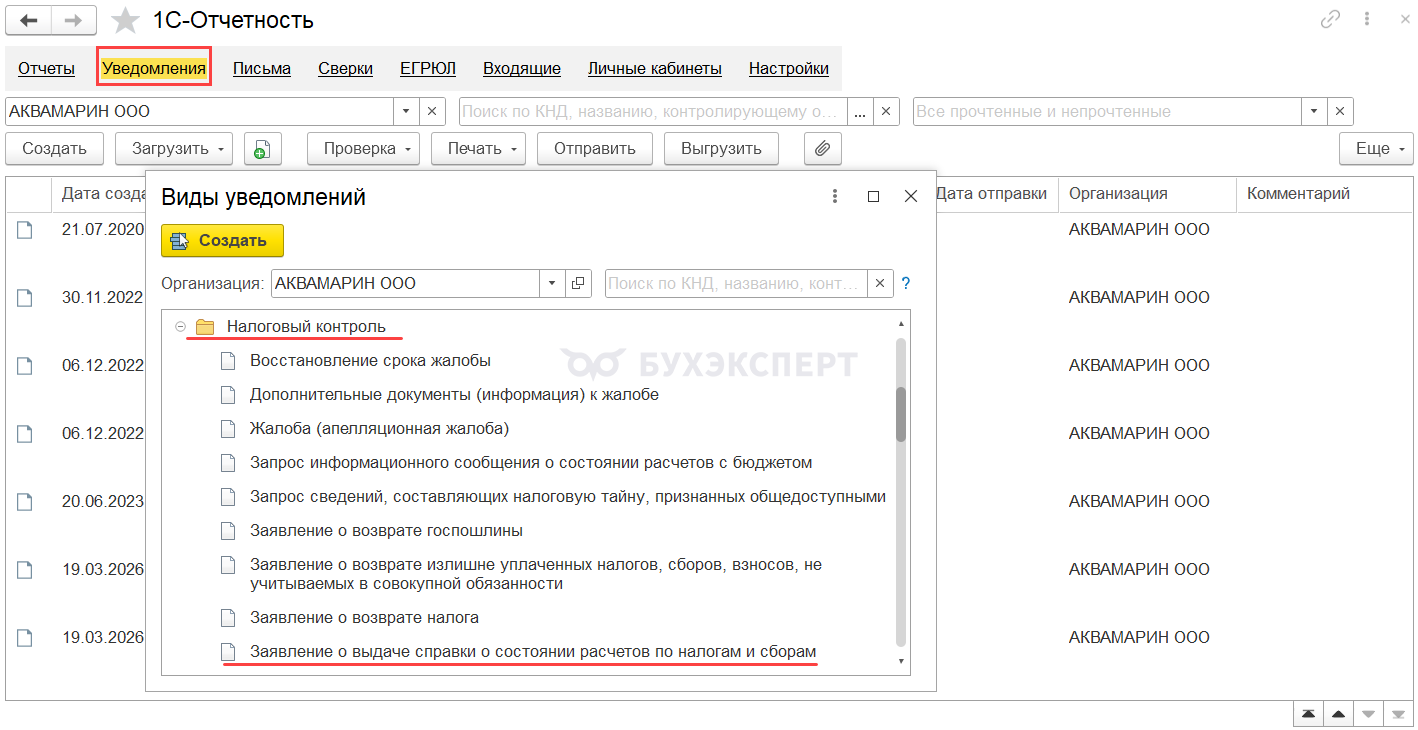This screenshot has height=730, width=1418.
Task: Click document icon for Заявление о возврате налога
Action: [x=228, y=617]
